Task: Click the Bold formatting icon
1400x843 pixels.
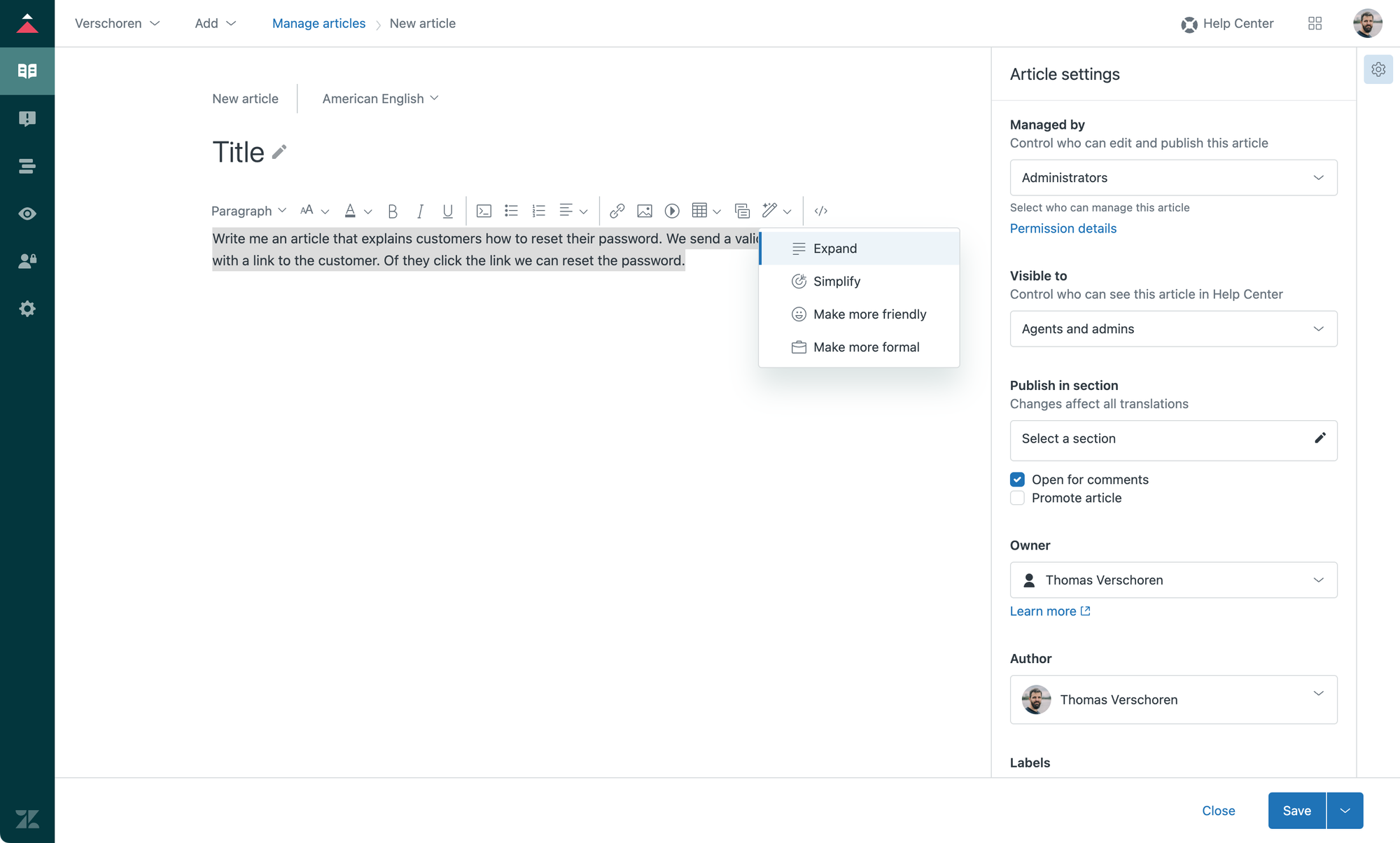Action: 393,211
